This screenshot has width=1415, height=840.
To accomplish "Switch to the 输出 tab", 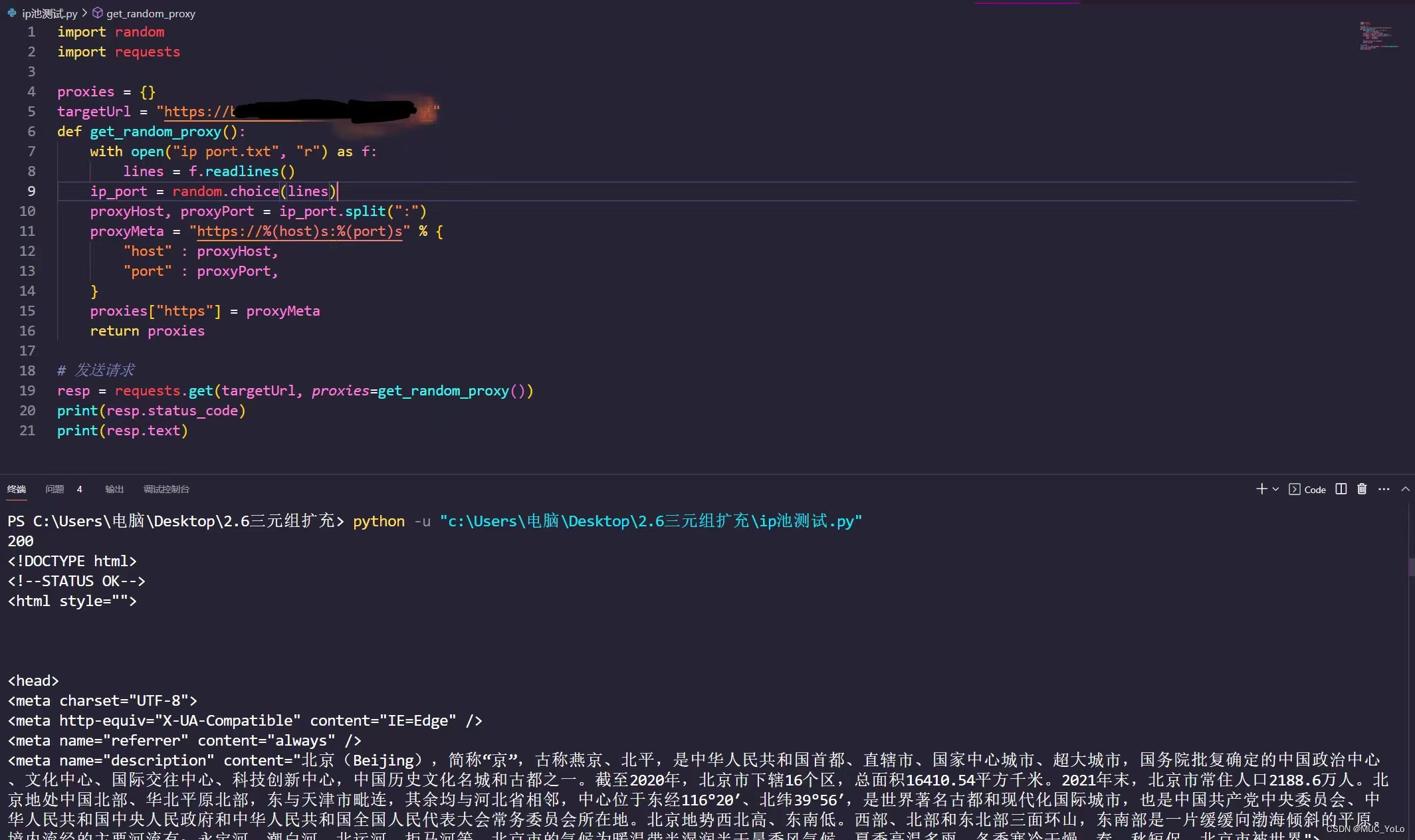I will [114, 489].
